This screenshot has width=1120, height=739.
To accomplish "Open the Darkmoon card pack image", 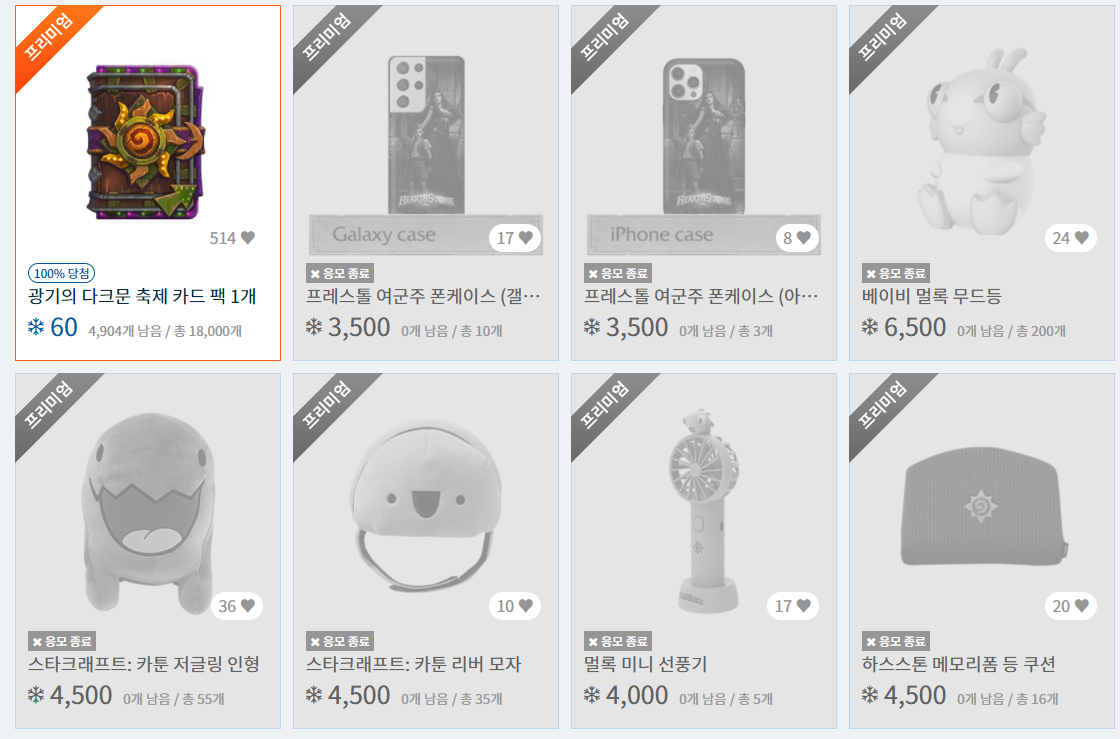I will [146, 142].
